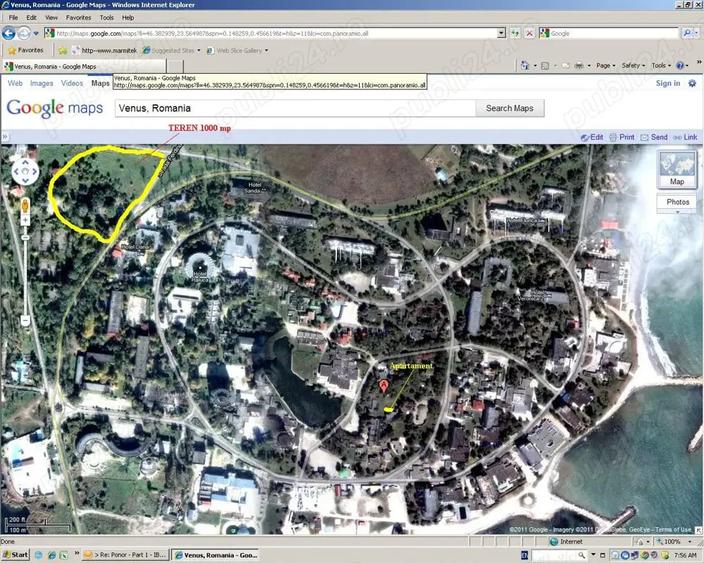Viewport: 704px width, 563px height.
Task: Expand the address bar history dropdown
Action: (x=502, y=33)
